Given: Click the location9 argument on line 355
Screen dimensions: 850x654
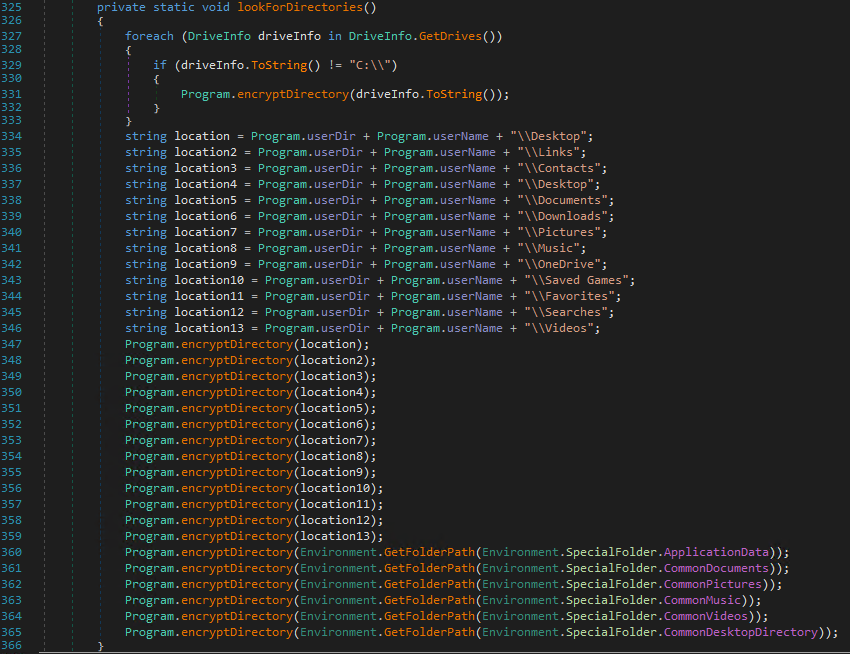Looking at the screenshot, I should 331,472.
